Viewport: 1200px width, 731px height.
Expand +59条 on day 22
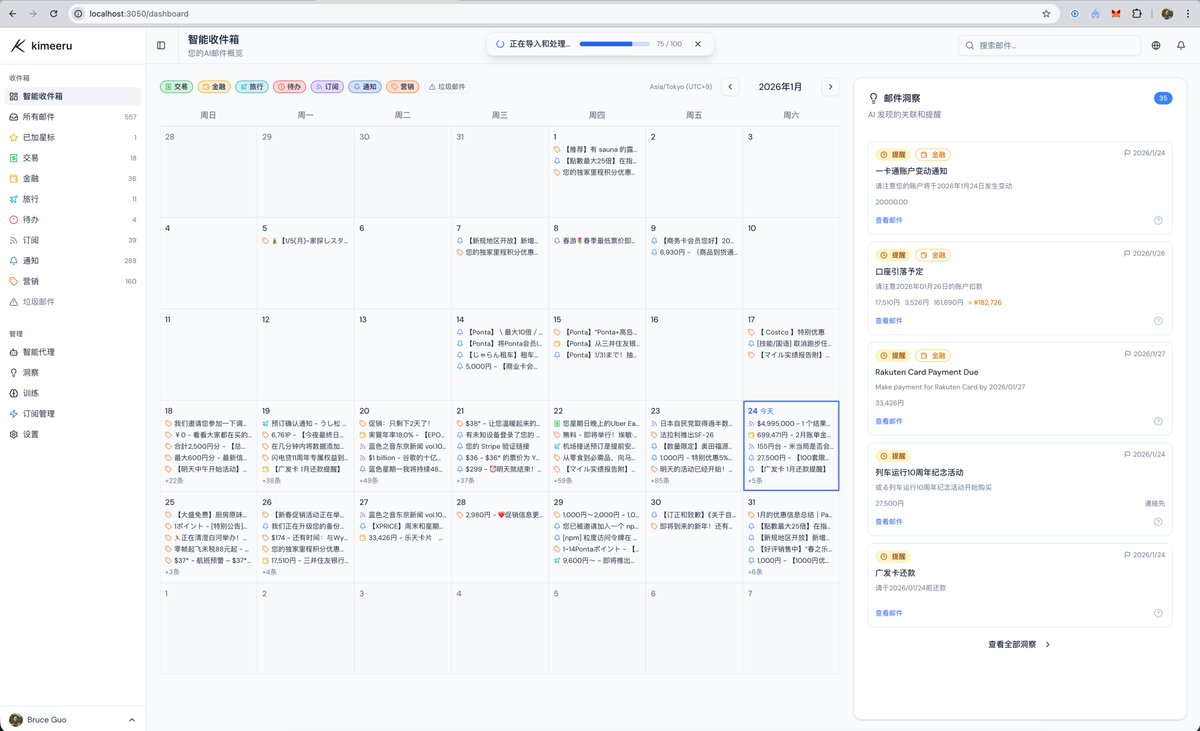pyautogui.click(x=563, y=481)
